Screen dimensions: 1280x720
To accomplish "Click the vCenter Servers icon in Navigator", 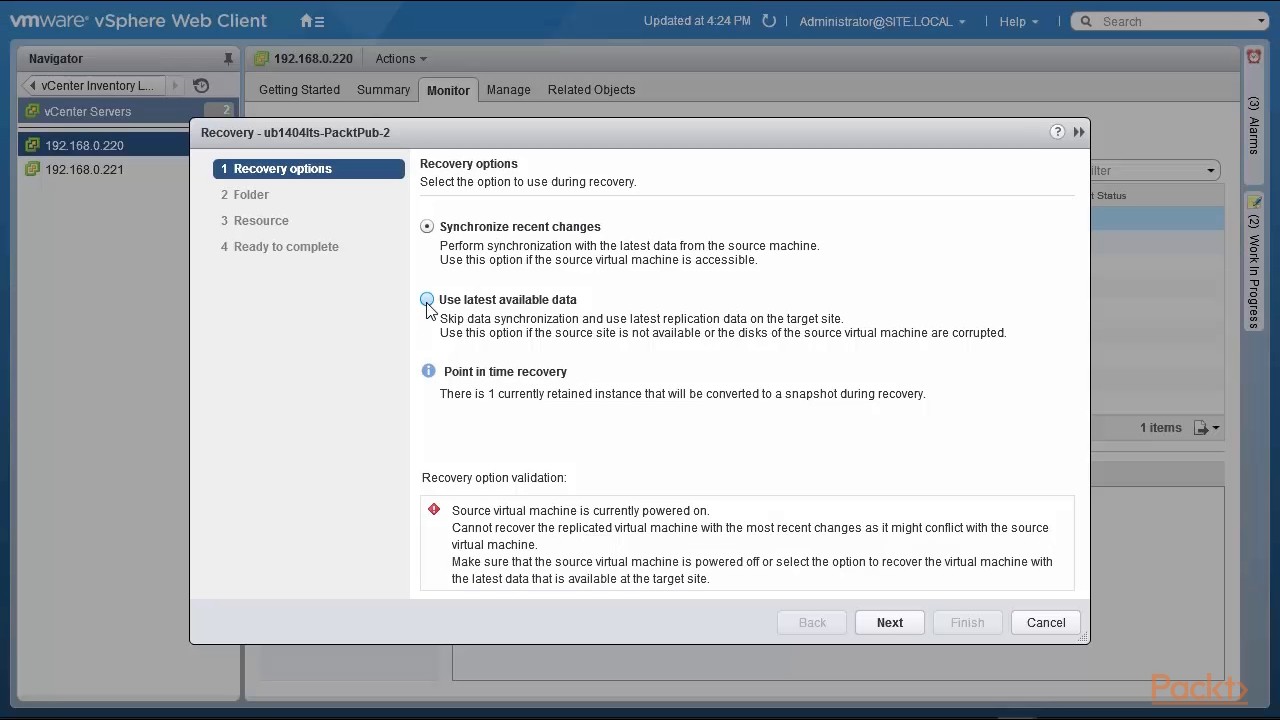I will (x=32, y=111).
